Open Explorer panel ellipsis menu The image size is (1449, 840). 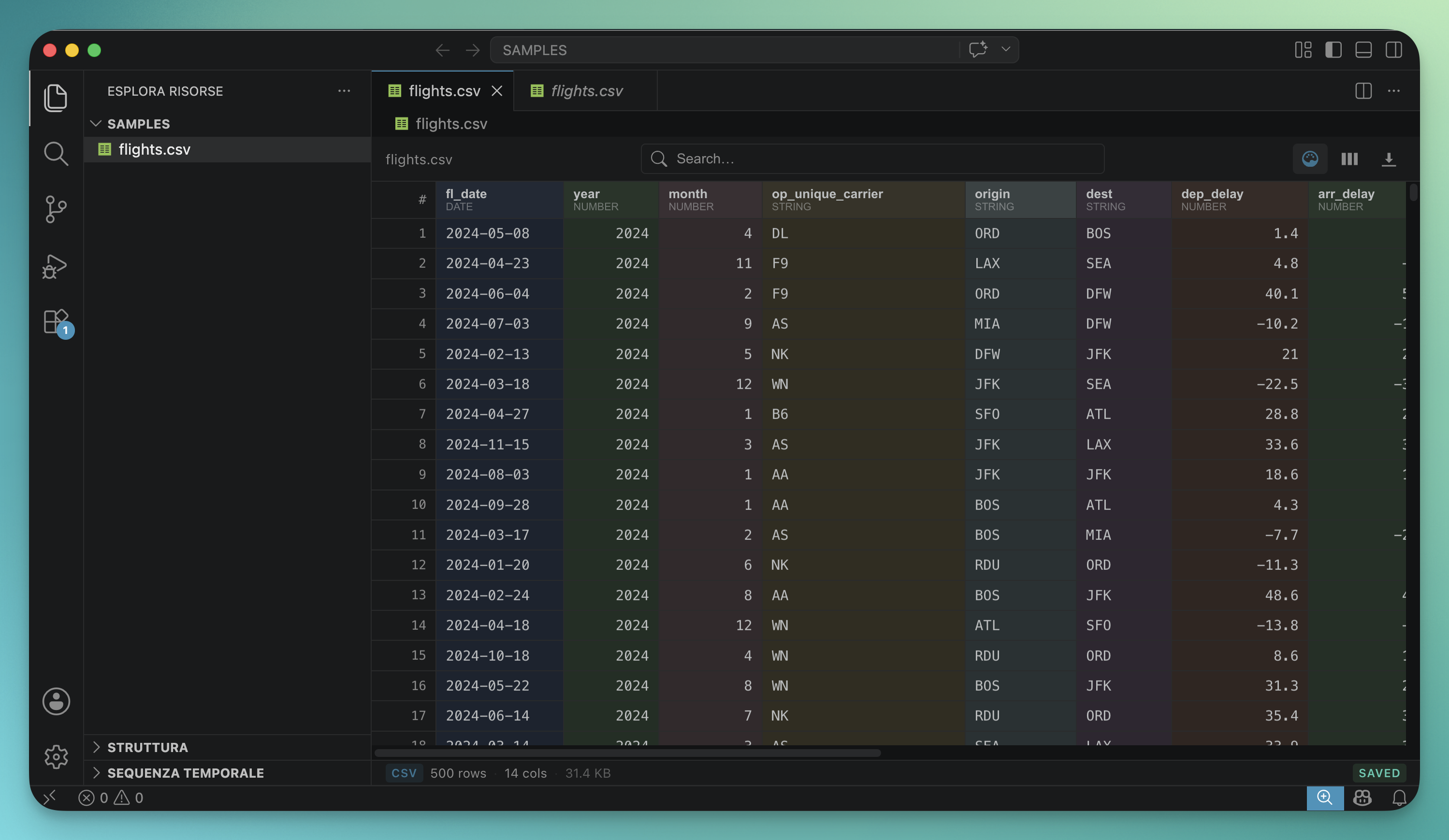tap(344, 91)
